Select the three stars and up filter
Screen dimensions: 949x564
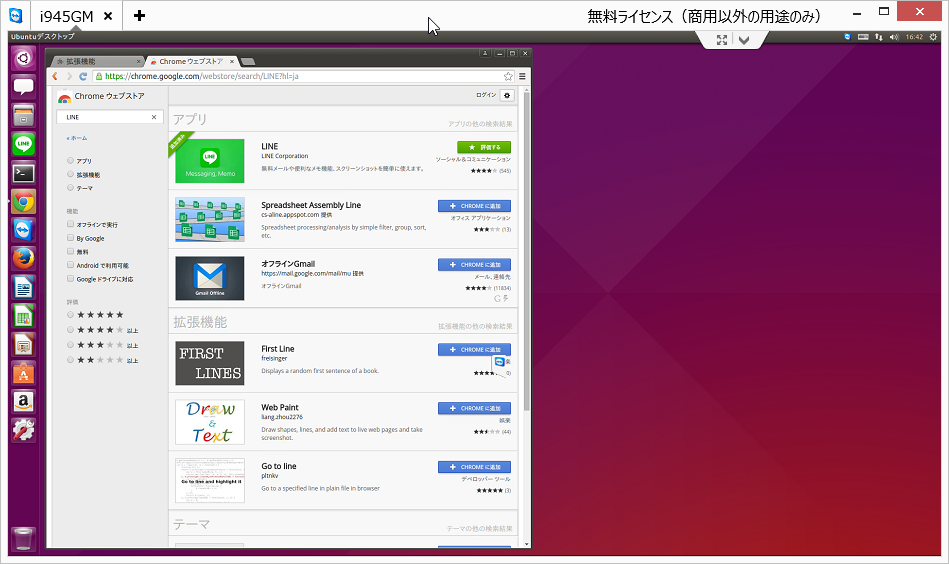pyautogui.click(x=70, y=345)
